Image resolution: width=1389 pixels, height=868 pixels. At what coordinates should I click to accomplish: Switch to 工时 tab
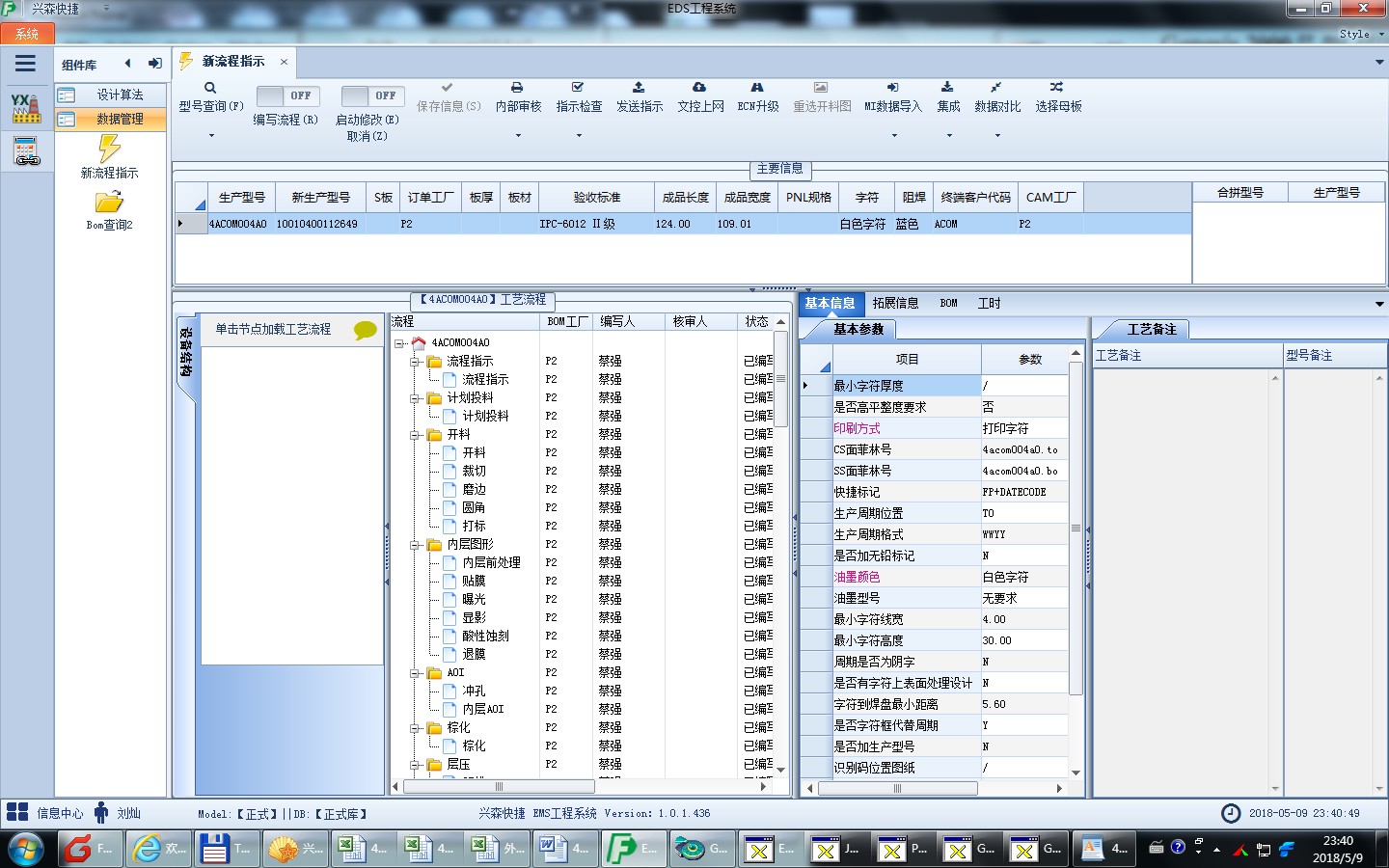989,303
